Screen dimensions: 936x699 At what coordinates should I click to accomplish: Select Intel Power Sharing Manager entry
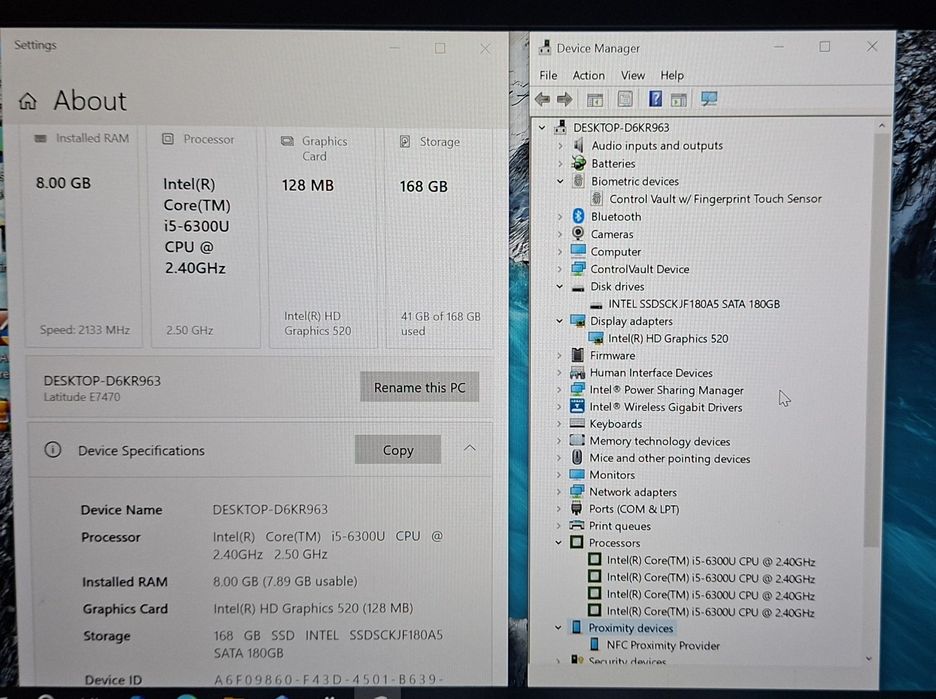(667, 390)
